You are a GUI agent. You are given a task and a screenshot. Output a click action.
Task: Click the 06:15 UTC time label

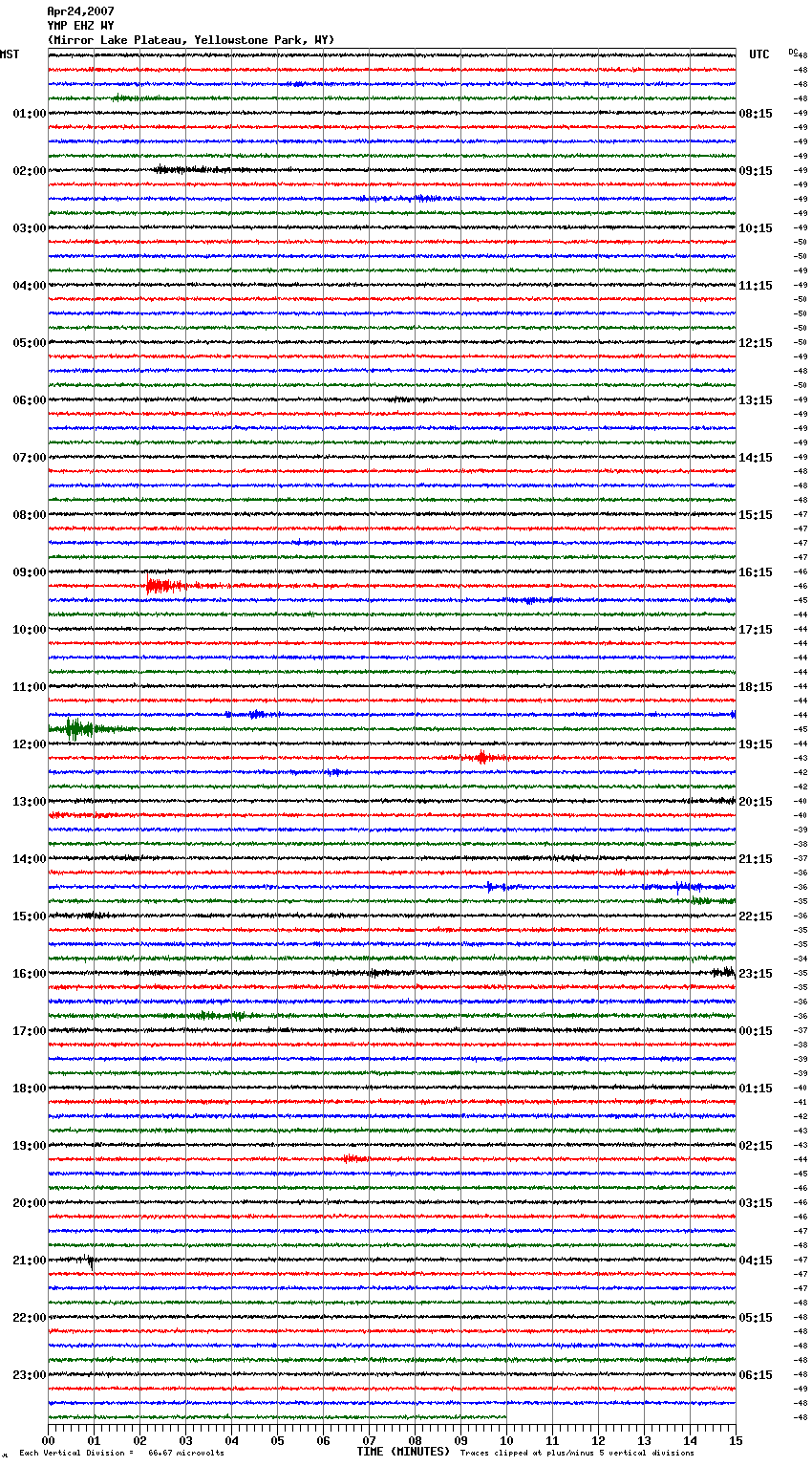pos(756,1375)
